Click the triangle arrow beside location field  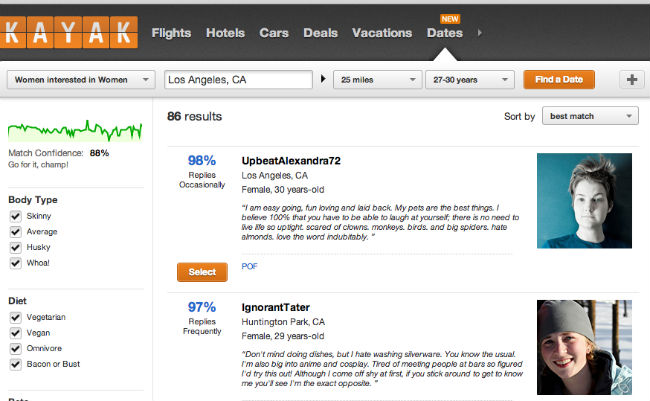323,79
